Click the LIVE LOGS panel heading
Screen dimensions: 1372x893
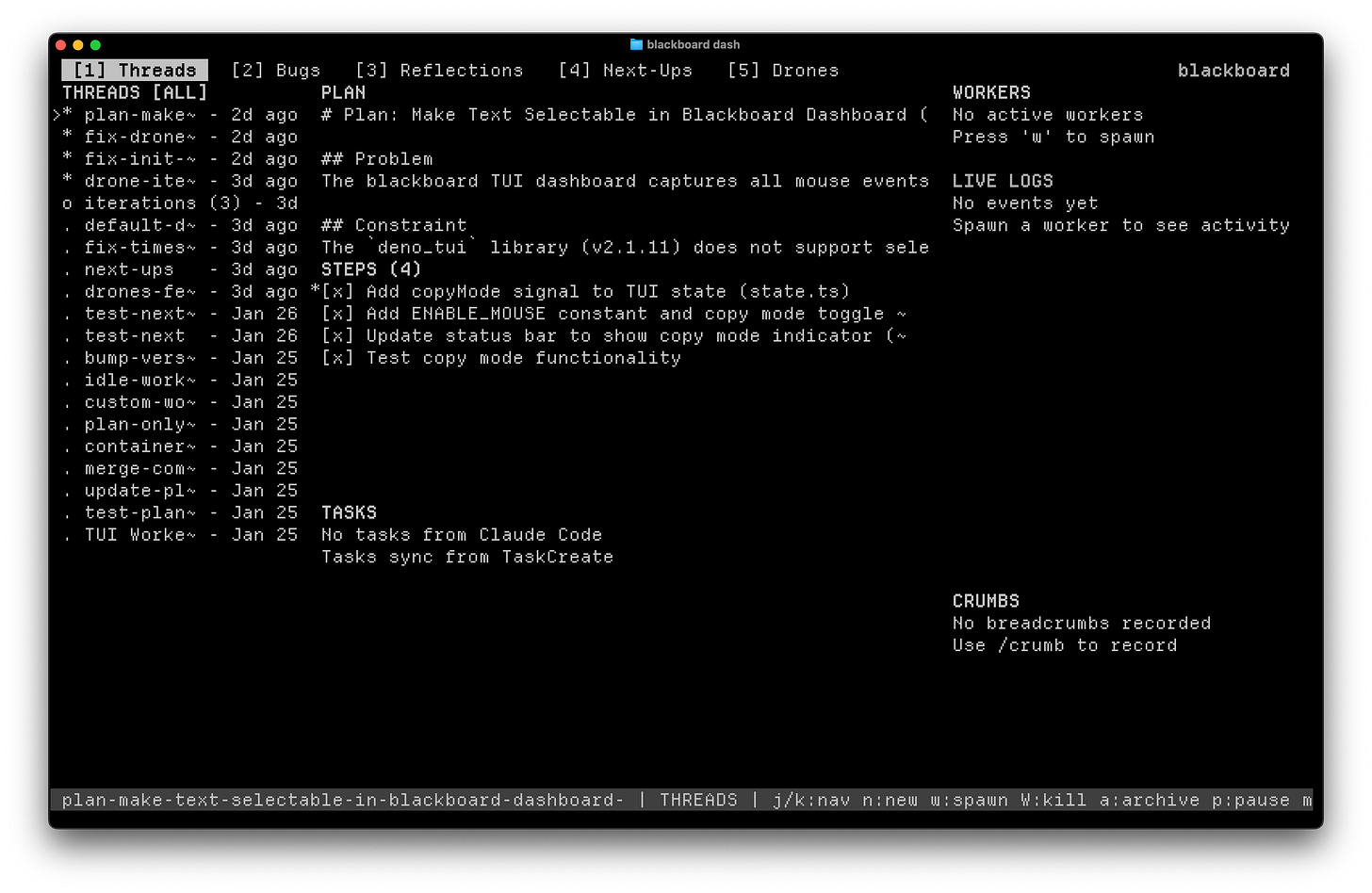pos(1003,181)
